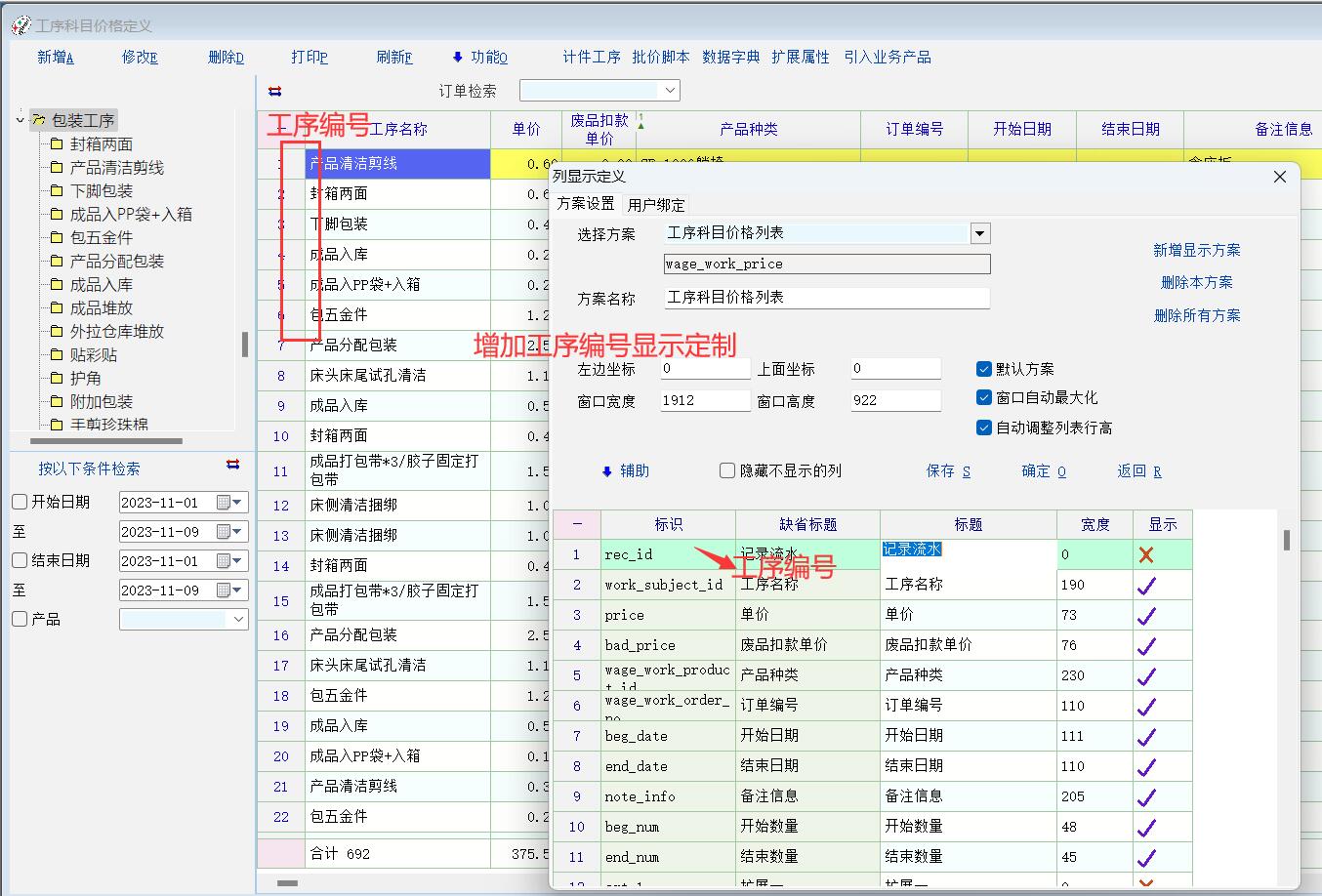Click the 保存 button in dialog
Image resolution: width=1322 pixels, height=896 pixels.
point(947,471)
